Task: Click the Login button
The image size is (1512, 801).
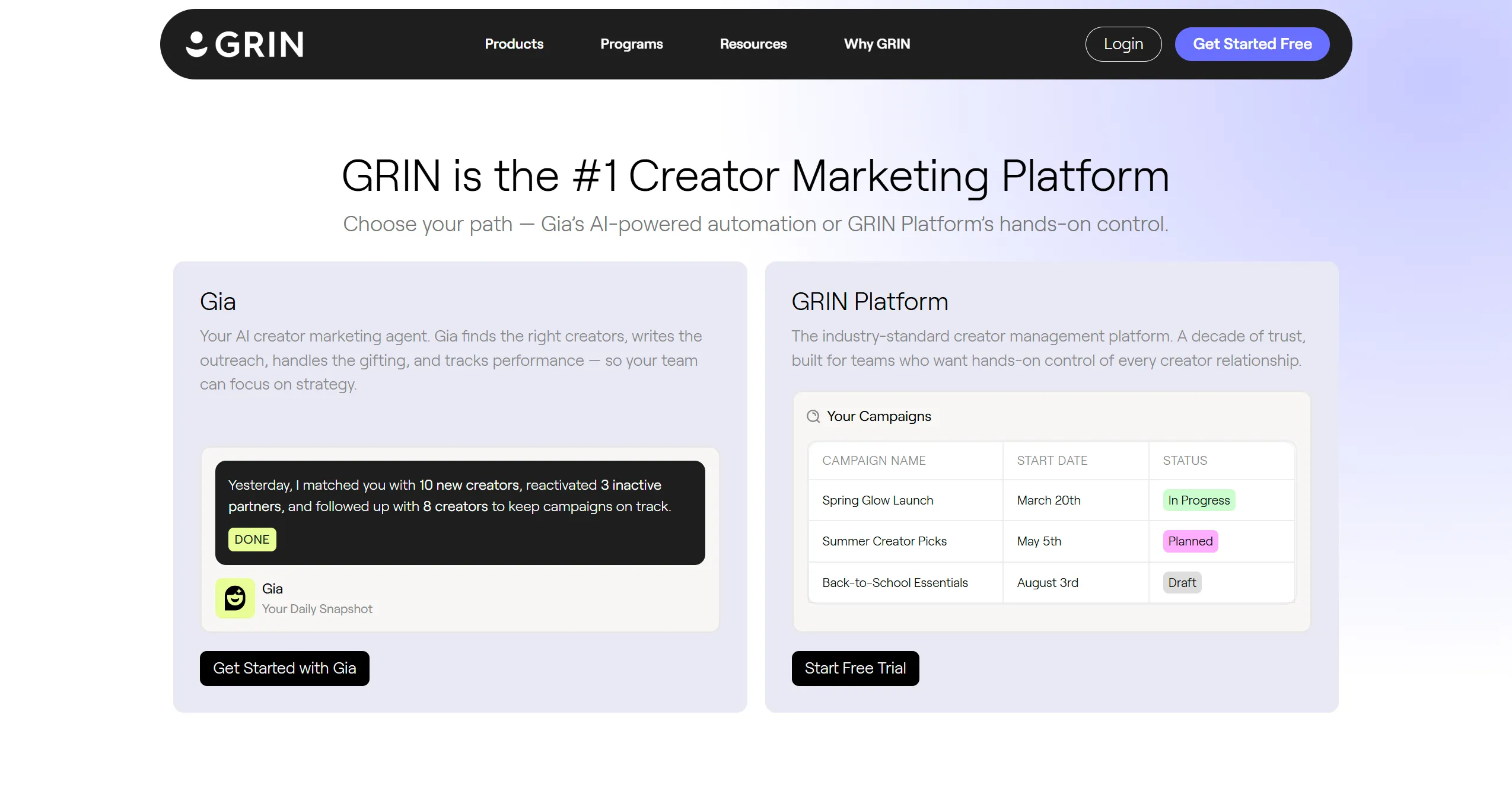Action: pos(1122,43)
